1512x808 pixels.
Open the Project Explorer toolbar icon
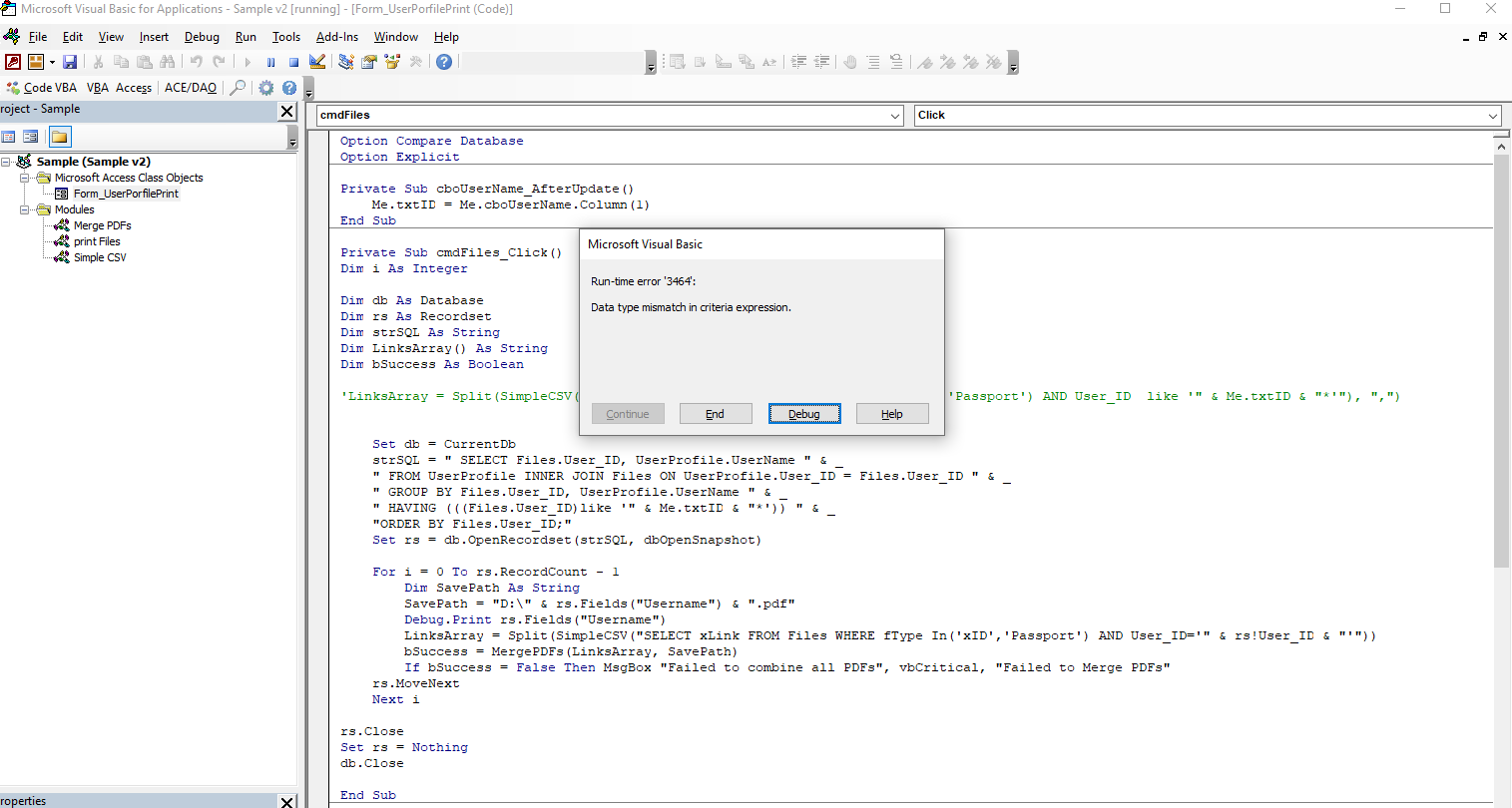pos(346,62)
